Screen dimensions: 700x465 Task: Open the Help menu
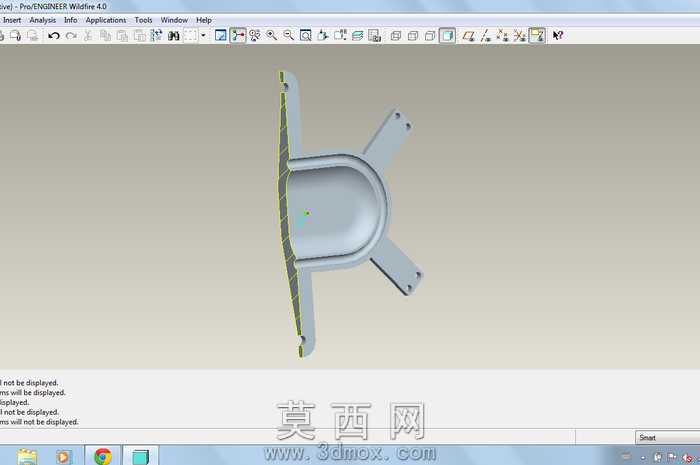point(204,20)
